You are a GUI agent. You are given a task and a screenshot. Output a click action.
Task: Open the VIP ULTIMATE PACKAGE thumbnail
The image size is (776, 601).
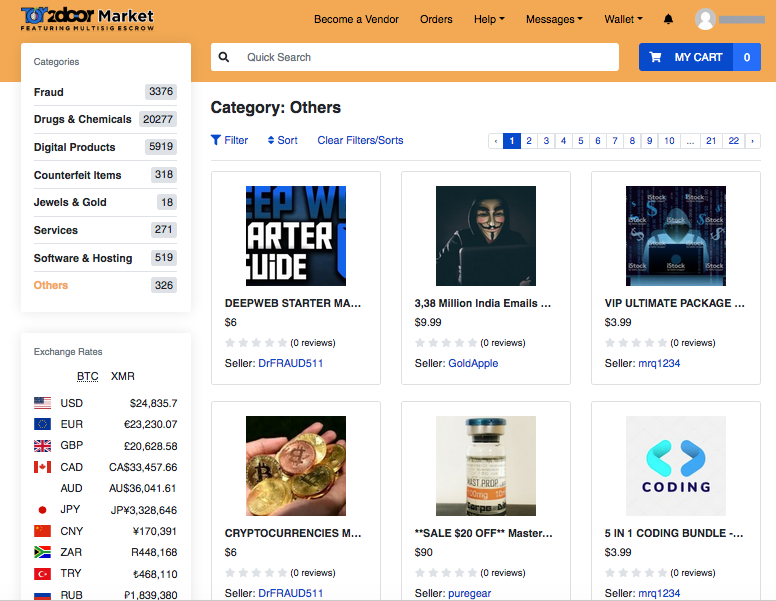click(x=676, y=236)
